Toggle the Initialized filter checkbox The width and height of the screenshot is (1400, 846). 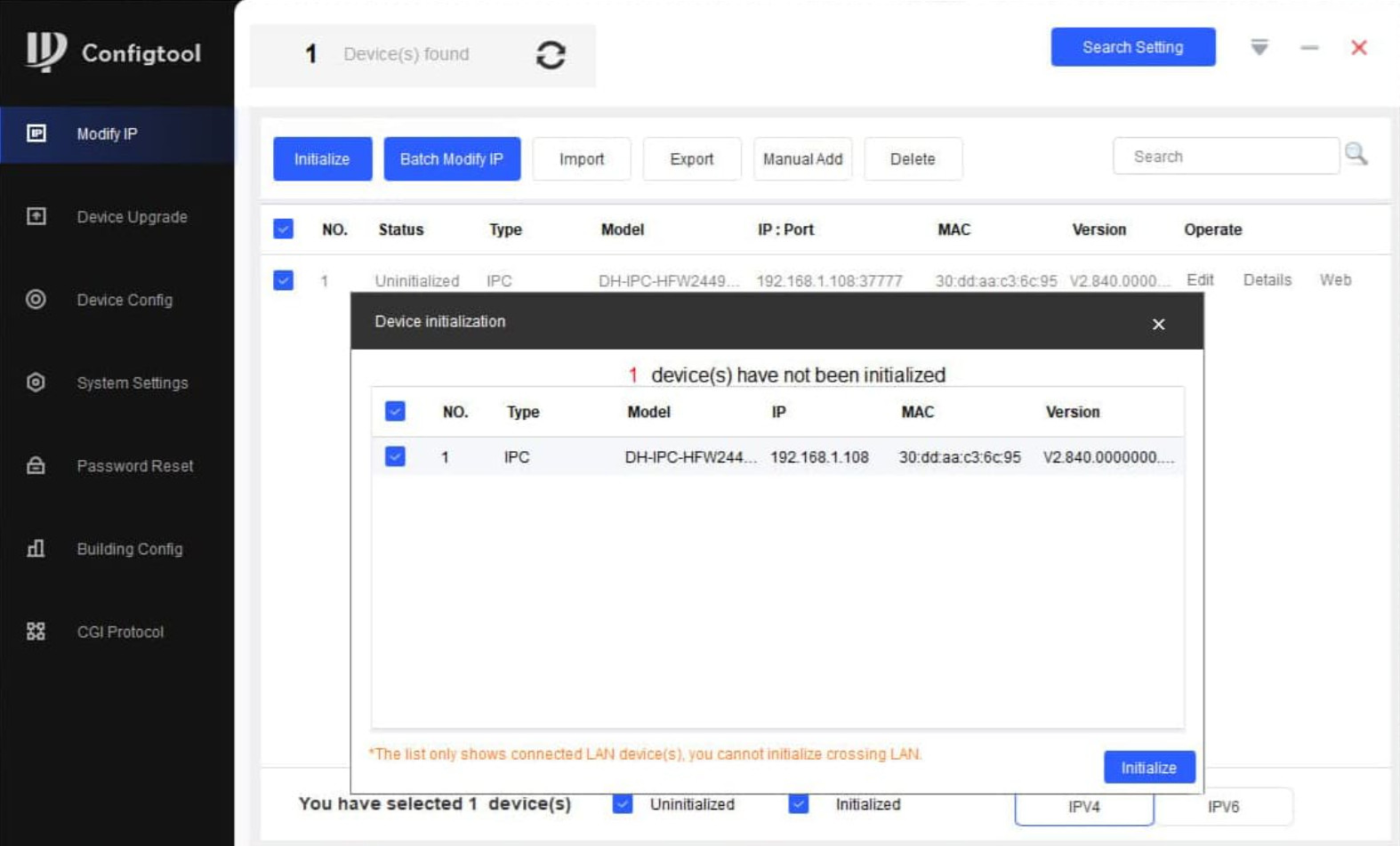pyautogui.click(x=799, y=804)
